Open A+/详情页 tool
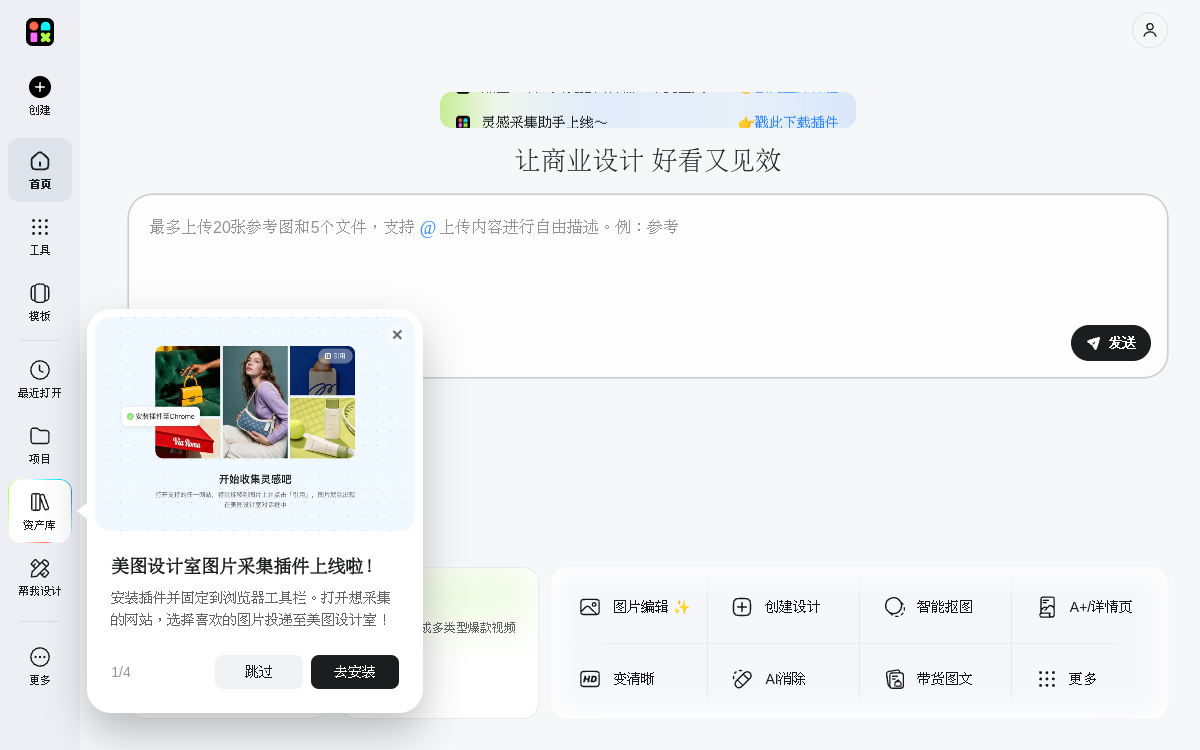Image resolution: width=1200 pixels, height=750 pixels. coord(1085,607)
